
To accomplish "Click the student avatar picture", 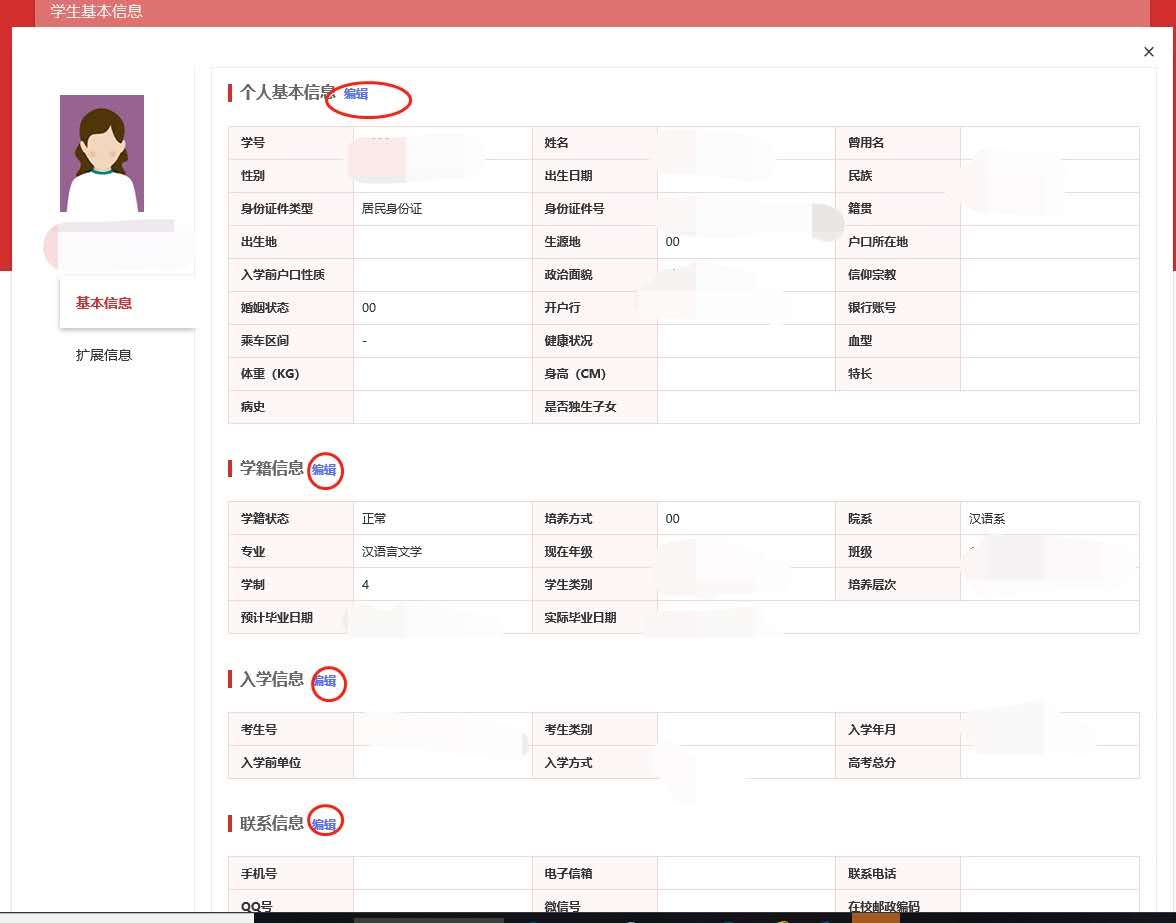I will click(102, 153).
